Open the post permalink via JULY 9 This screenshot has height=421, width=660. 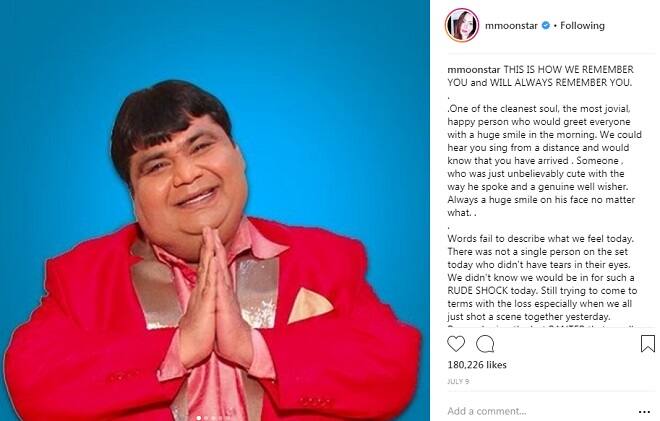coord(458,381)
